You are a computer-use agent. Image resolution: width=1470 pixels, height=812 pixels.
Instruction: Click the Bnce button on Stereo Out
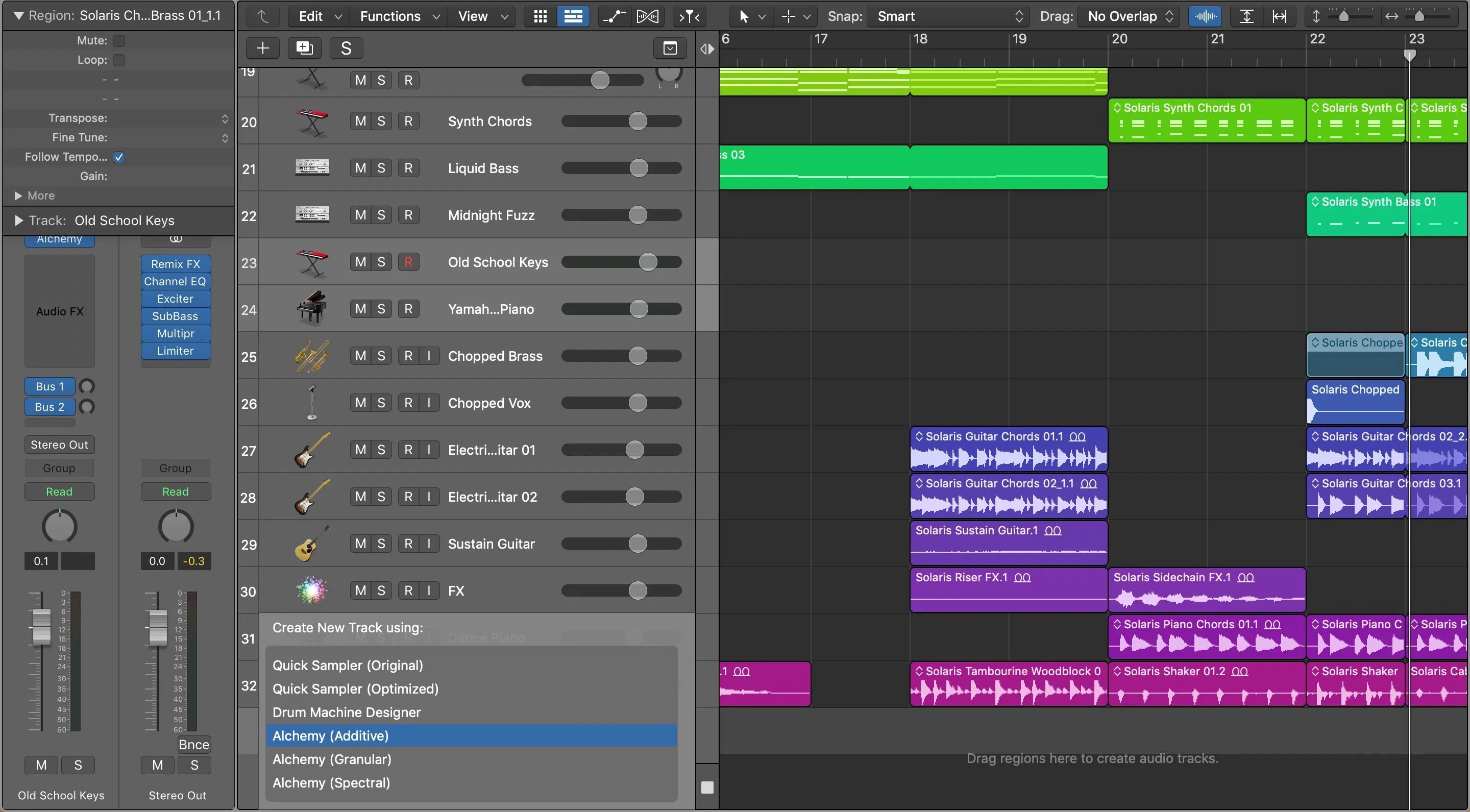point(193,744)
